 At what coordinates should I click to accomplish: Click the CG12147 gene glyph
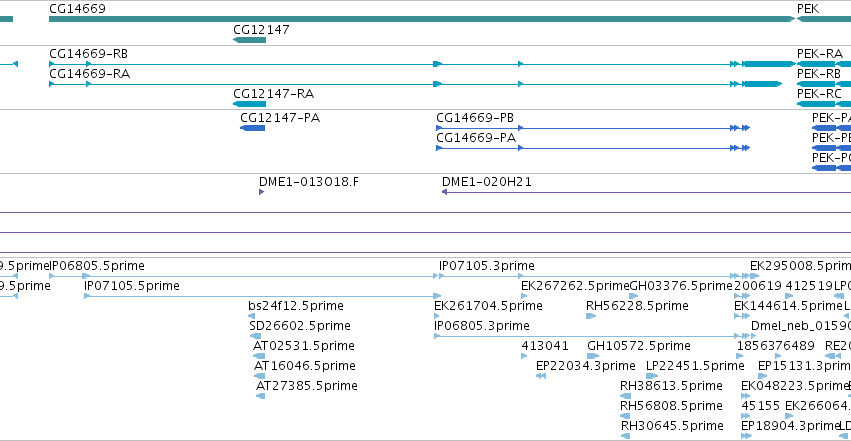point(249,40)
